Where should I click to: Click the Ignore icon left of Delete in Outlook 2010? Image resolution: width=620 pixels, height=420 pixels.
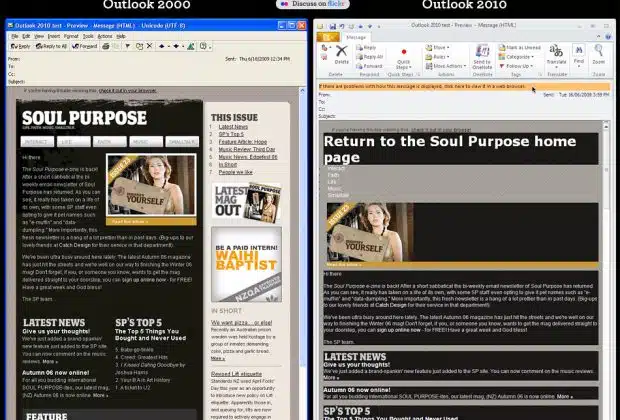[x=325, y=48]
